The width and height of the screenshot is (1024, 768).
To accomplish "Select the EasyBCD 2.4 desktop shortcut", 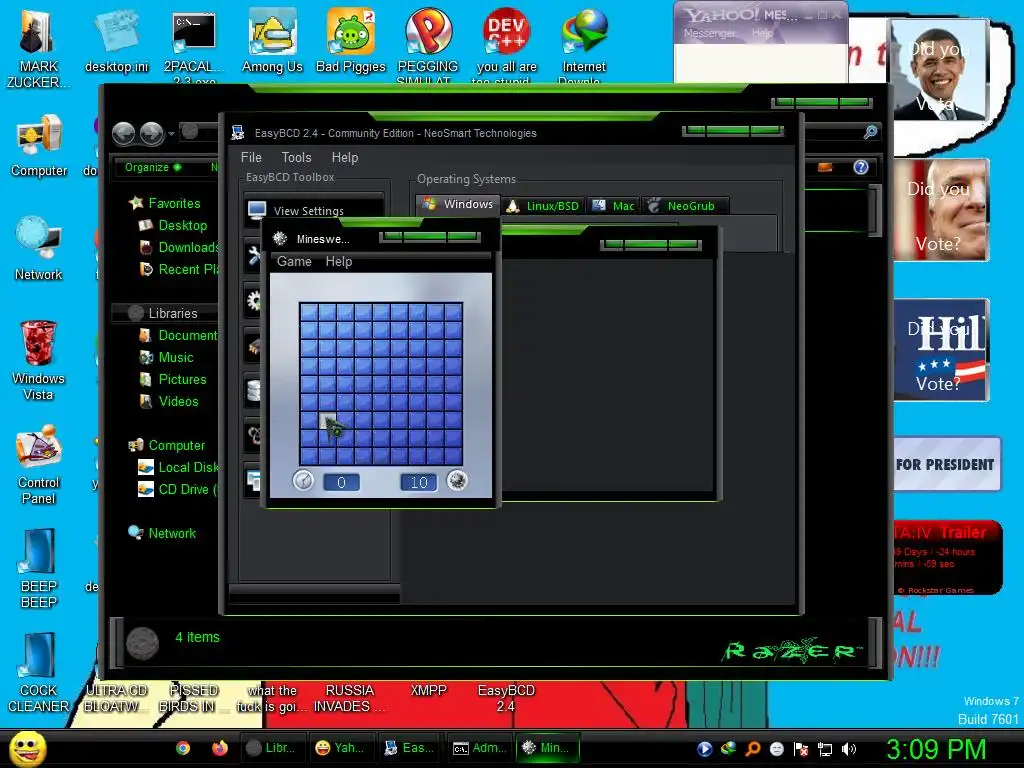I will click(x=506, y=698).
